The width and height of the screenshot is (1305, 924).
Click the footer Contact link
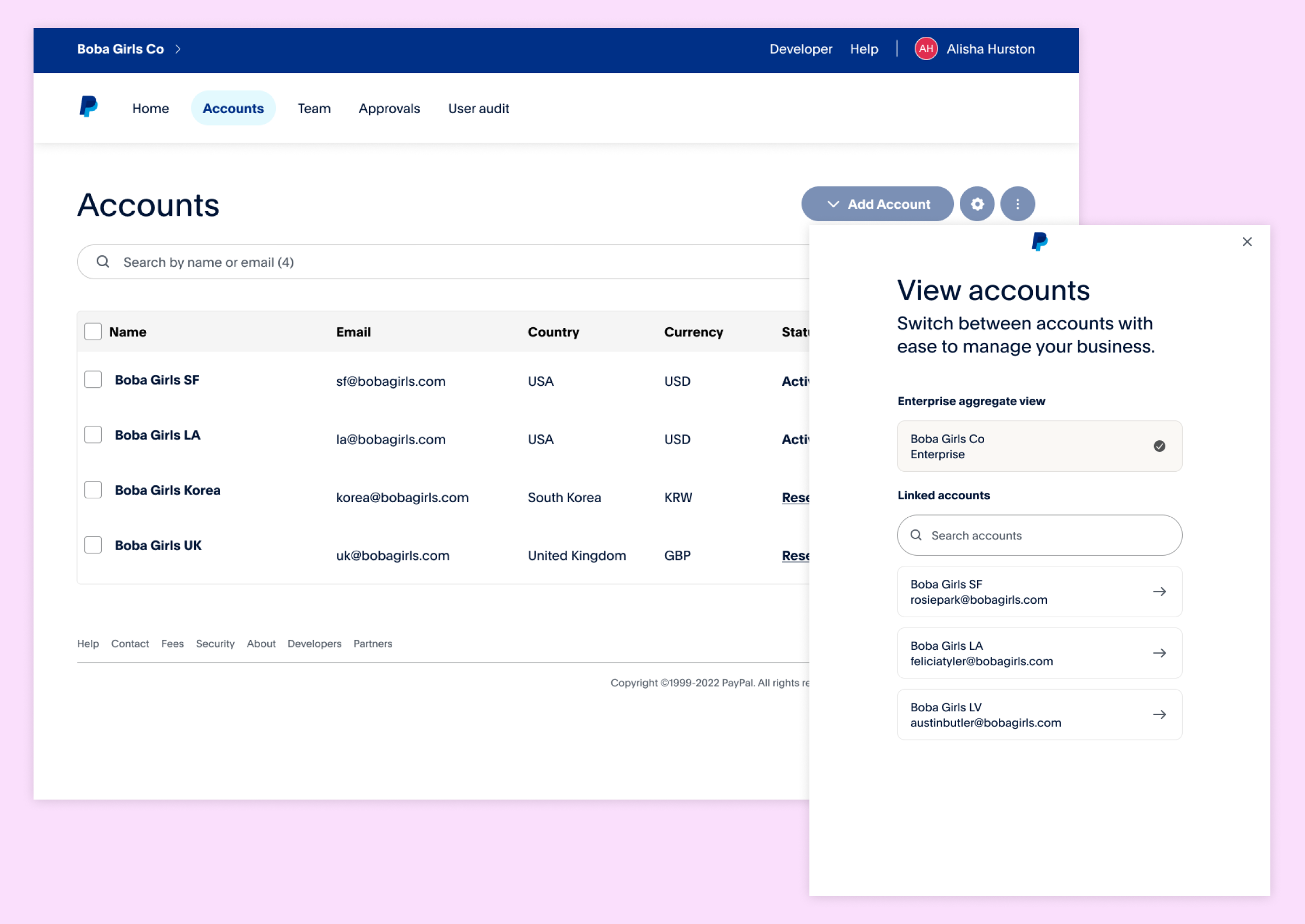(x=130, y=644)
